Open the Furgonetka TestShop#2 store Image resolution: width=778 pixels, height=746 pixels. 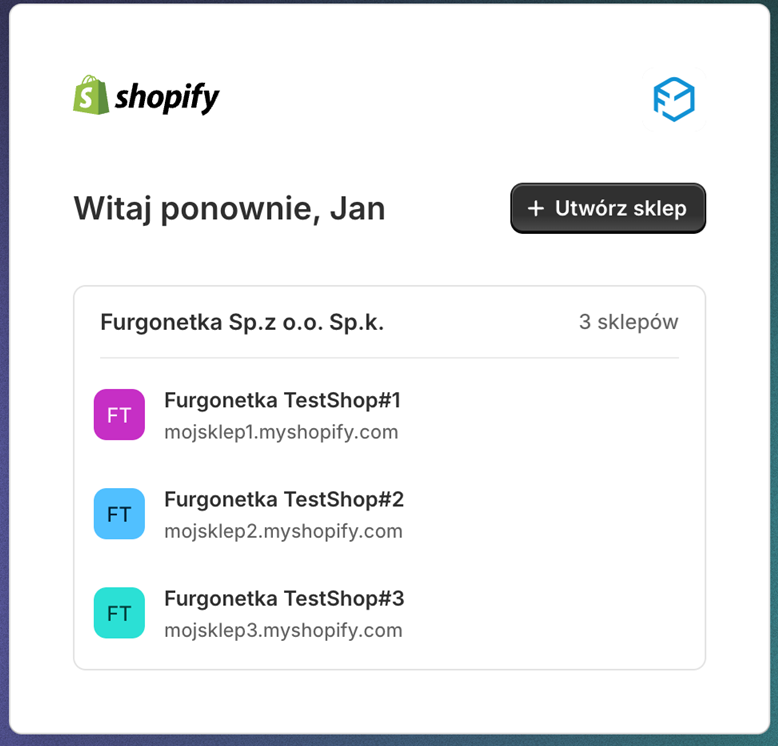click(x=283, y=499)
